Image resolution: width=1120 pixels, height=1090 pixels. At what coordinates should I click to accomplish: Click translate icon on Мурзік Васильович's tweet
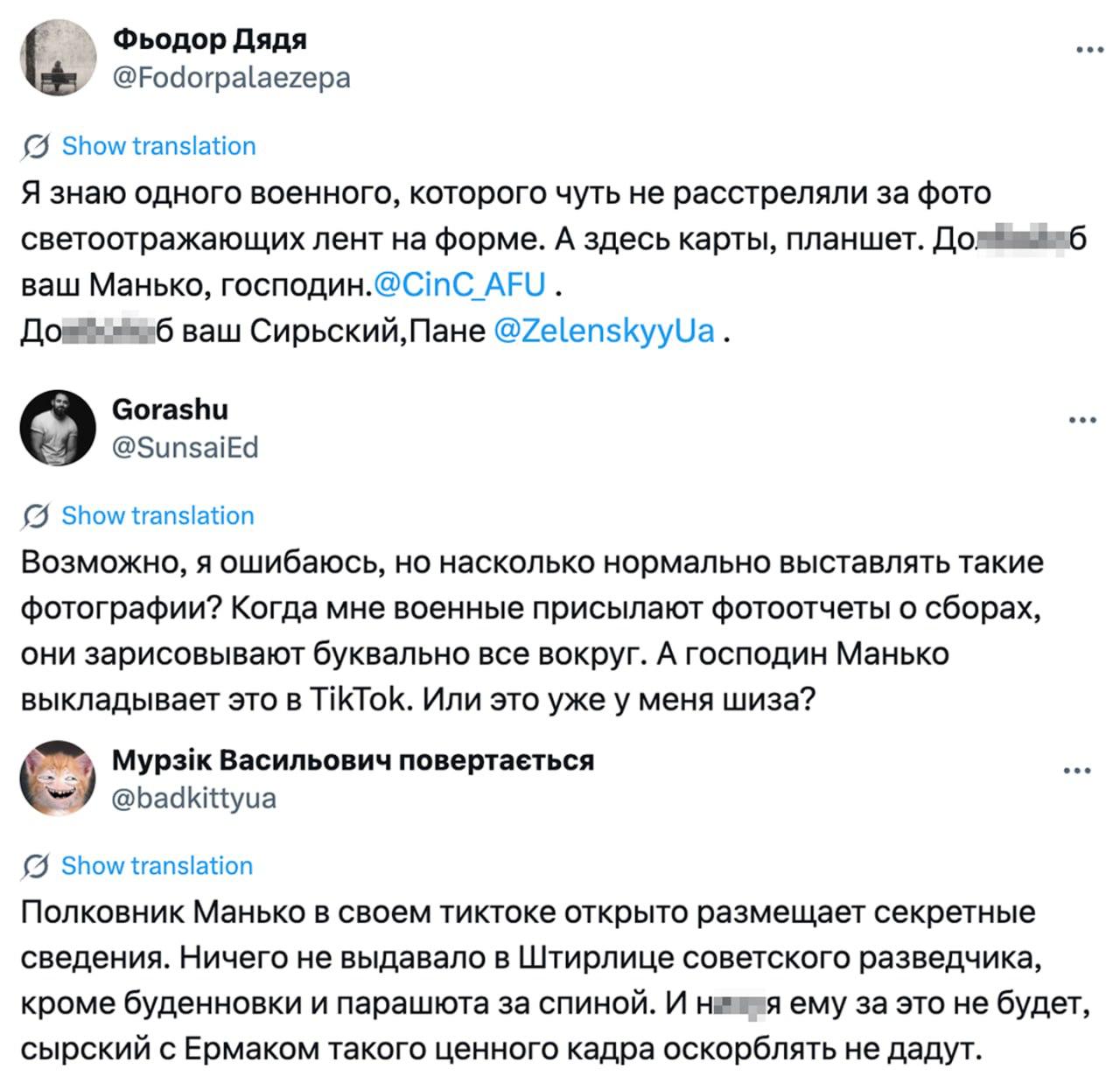36,866
